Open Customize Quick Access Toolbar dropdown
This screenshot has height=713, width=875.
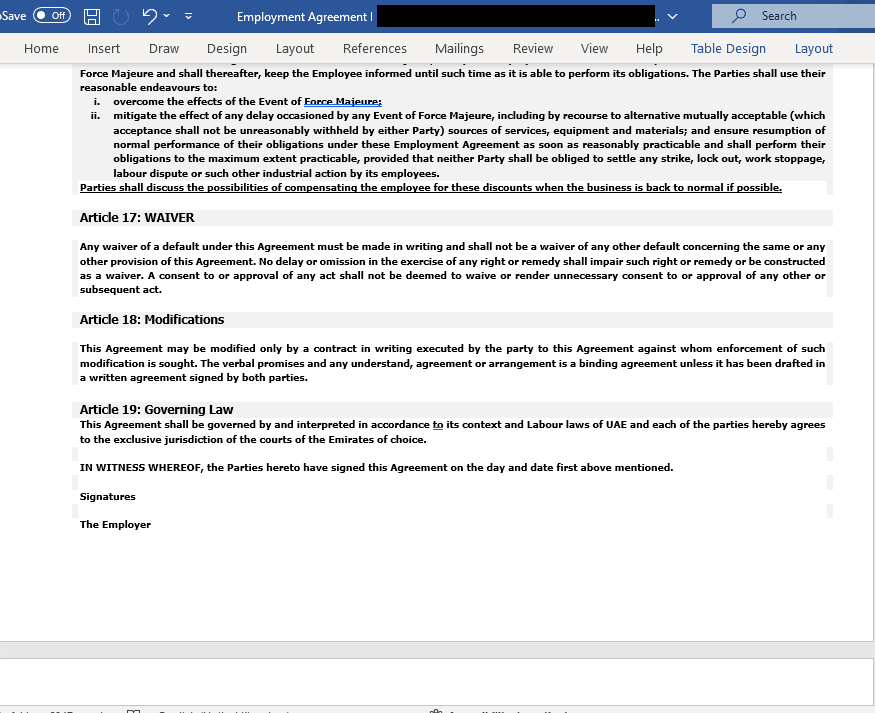click(x=189, y=16)
